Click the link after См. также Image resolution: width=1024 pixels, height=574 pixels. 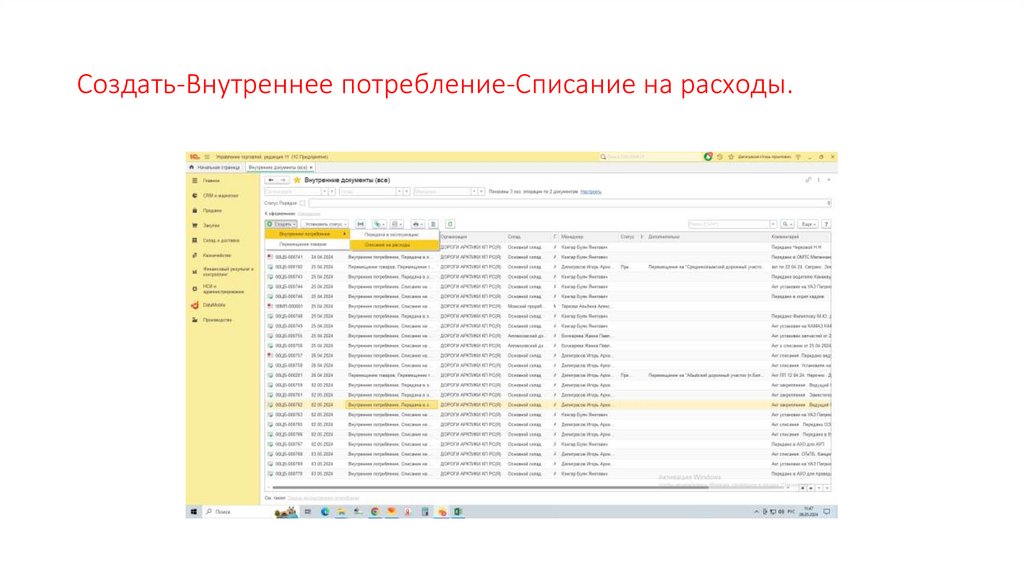pyautogui.click(x=323, y=498)
